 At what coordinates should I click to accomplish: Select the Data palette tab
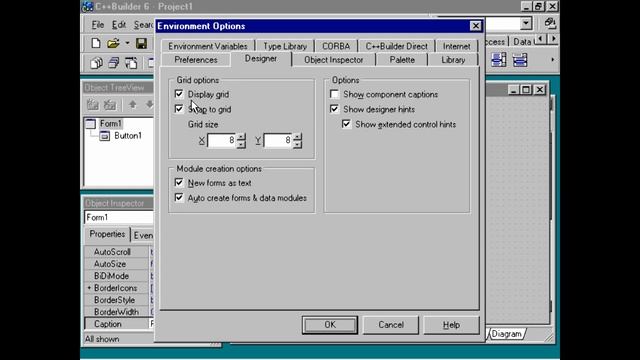522,42
